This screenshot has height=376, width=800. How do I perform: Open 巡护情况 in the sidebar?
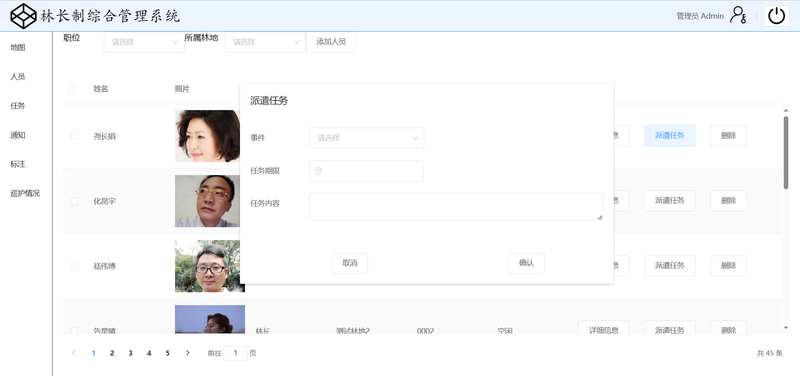[x=25, y=193]
